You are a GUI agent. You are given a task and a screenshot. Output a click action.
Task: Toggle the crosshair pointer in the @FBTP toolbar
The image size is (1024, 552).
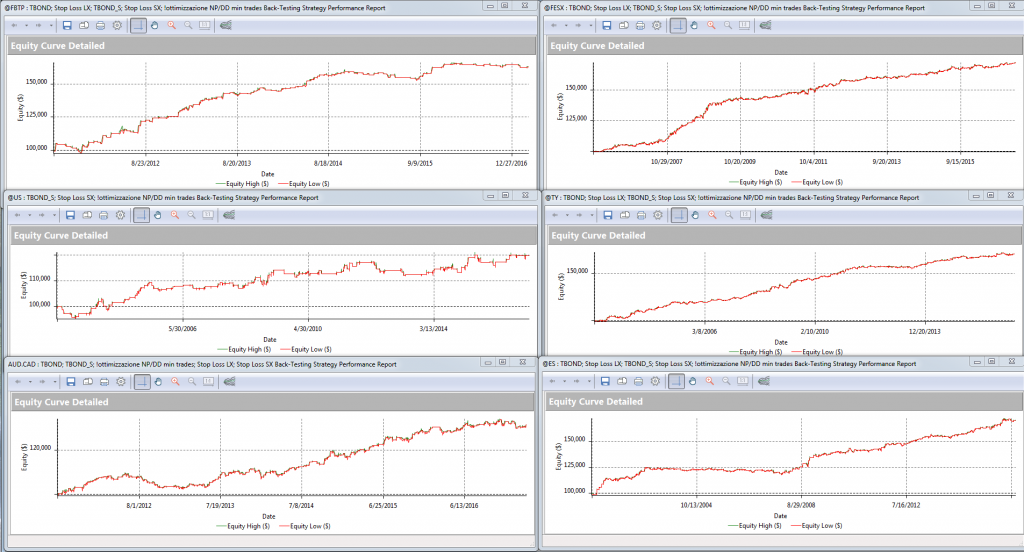[138, 25]
